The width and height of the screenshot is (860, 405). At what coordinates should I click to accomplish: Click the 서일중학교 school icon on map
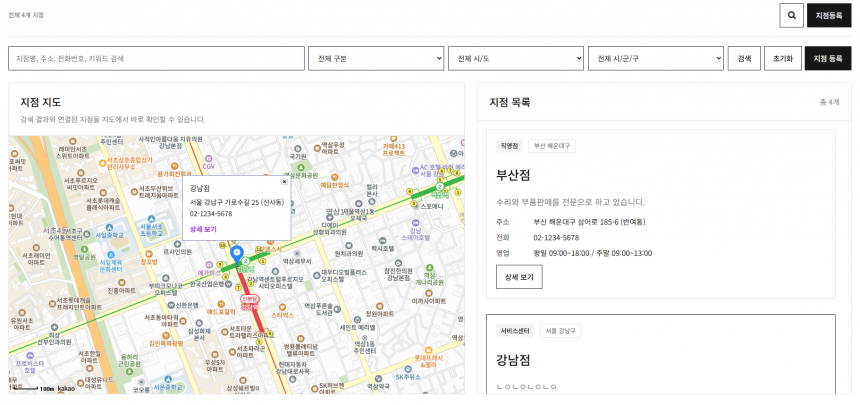tap(108, 227)
